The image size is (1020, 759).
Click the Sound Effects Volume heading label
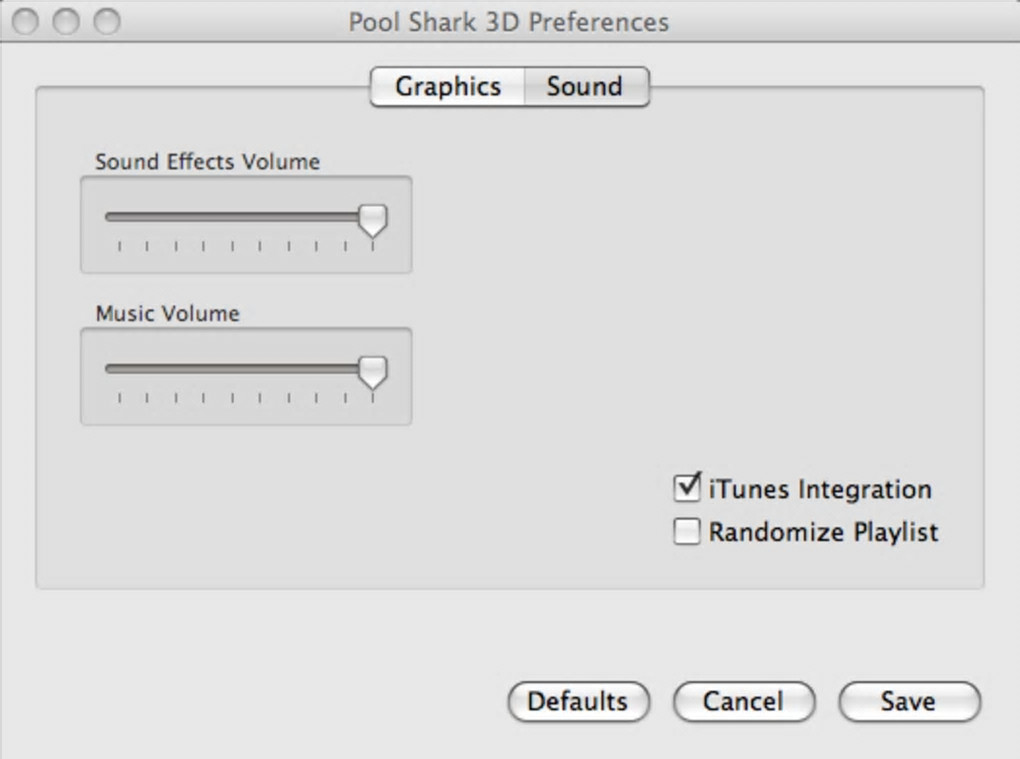[x=207, y=161]
